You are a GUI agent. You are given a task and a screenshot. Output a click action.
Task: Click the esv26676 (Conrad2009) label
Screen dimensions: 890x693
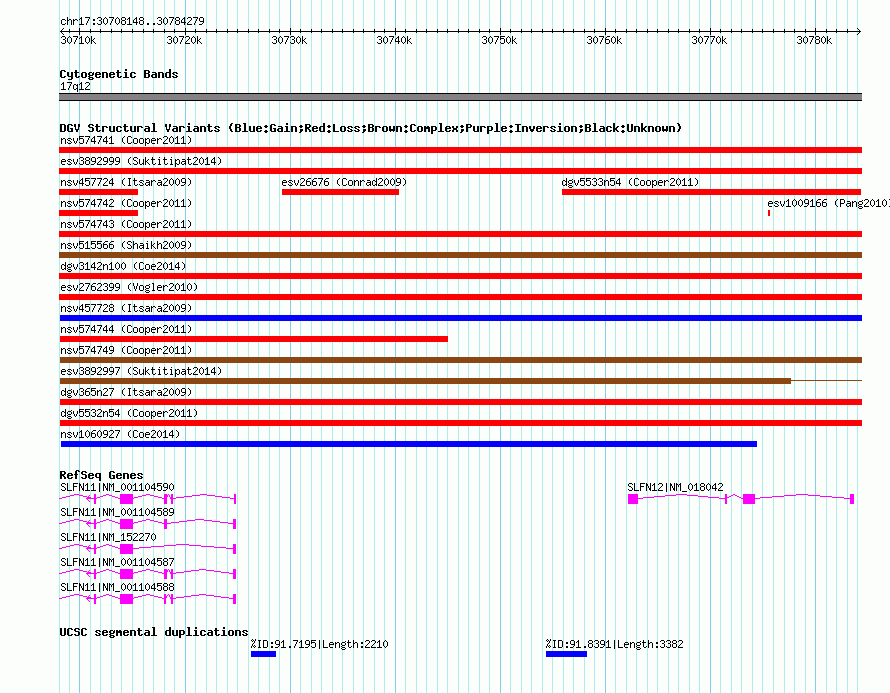pyautogui.click(x=344, y=182)
